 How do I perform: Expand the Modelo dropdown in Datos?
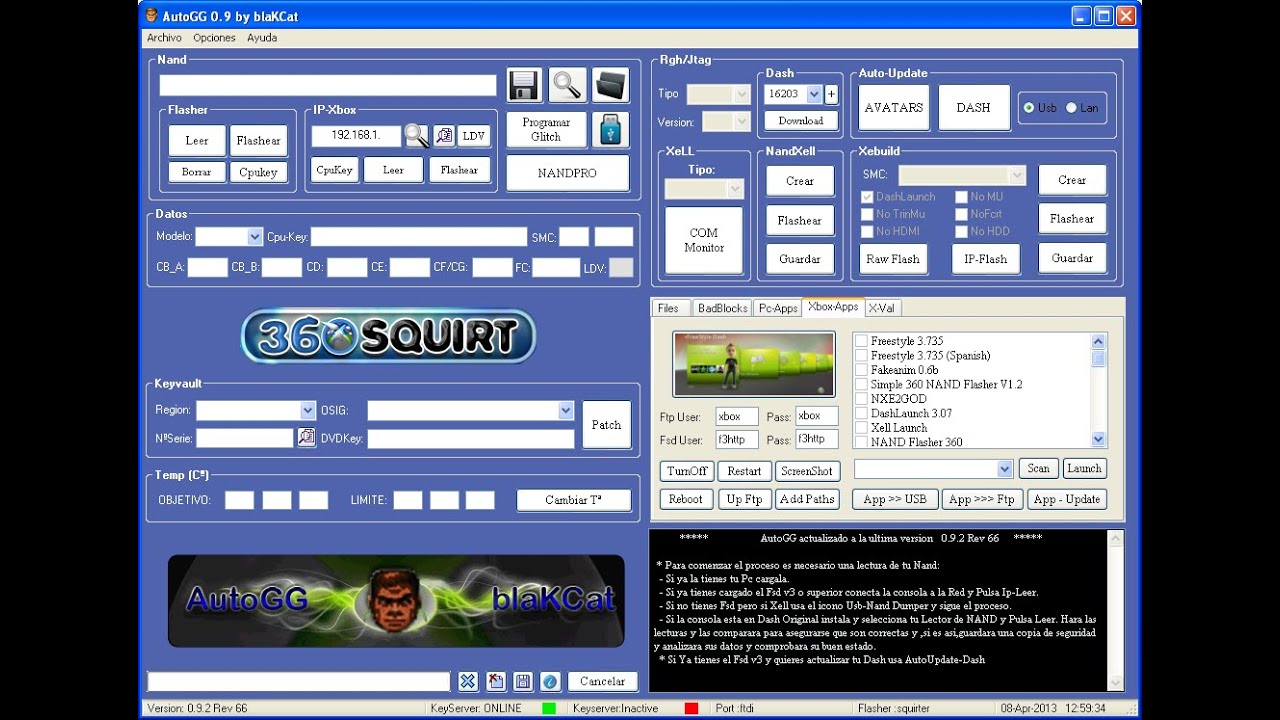coord(254,237)
